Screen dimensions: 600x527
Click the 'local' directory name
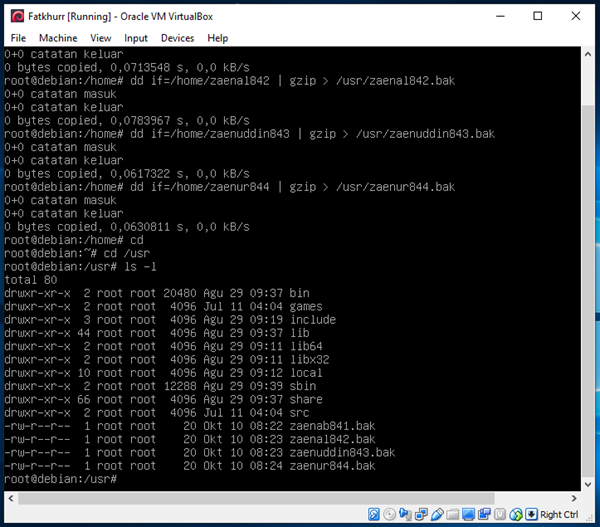[306, 373]
